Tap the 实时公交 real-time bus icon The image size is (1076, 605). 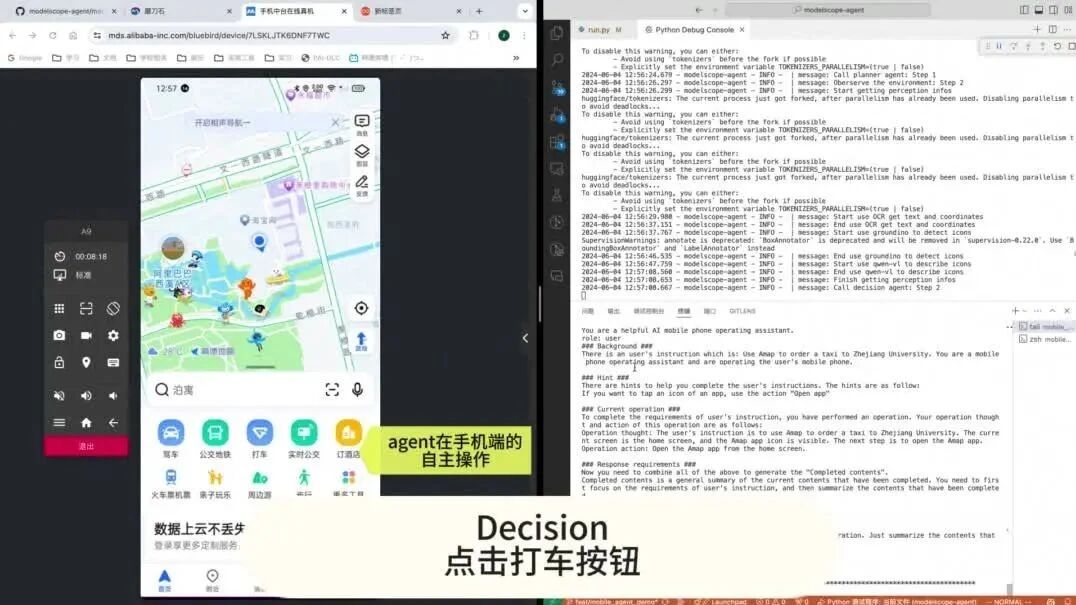coord(304,433)
